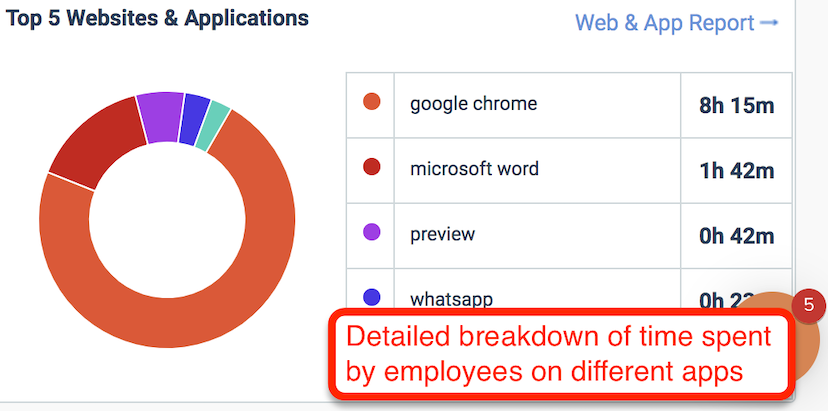Click the whatsapp row label
Image resolution: width=828 pixels, height=411 pixels.
[x=451, y=299]
